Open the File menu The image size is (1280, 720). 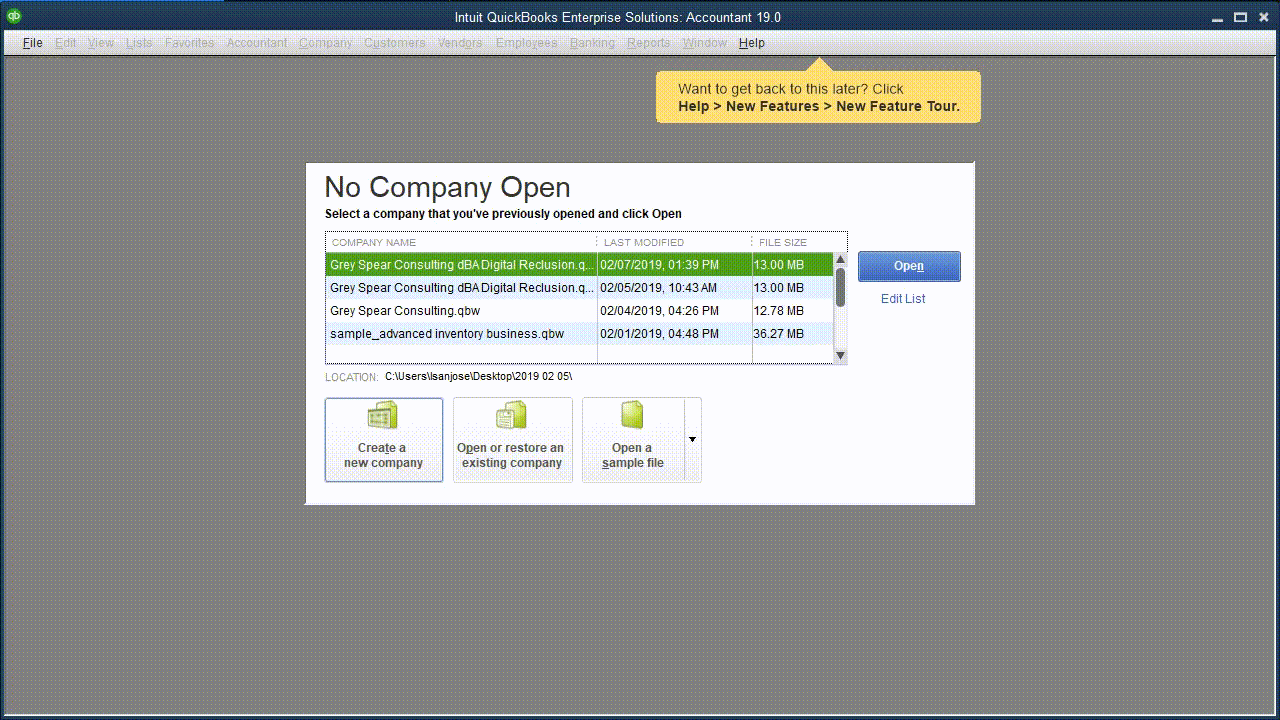33,43
